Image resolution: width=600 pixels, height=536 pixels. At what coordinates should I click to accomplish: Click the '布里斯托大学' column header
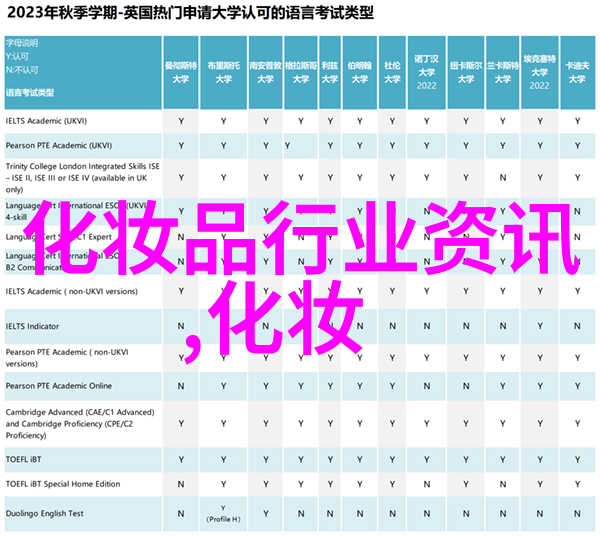point(223,73)
